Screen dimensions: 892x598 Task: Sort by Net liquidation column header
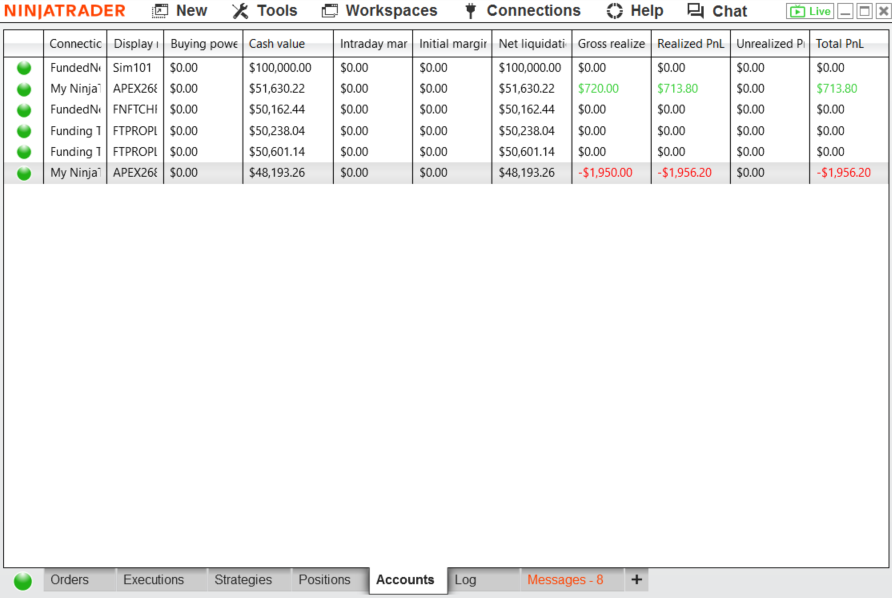click(532, 44)
